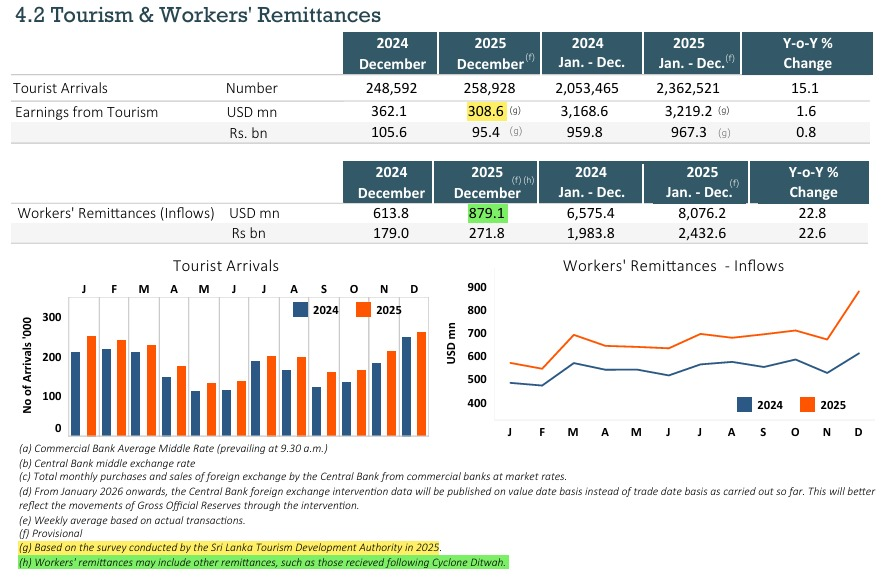Click the orange line's December peak in remittances chart

pos(858,292)
